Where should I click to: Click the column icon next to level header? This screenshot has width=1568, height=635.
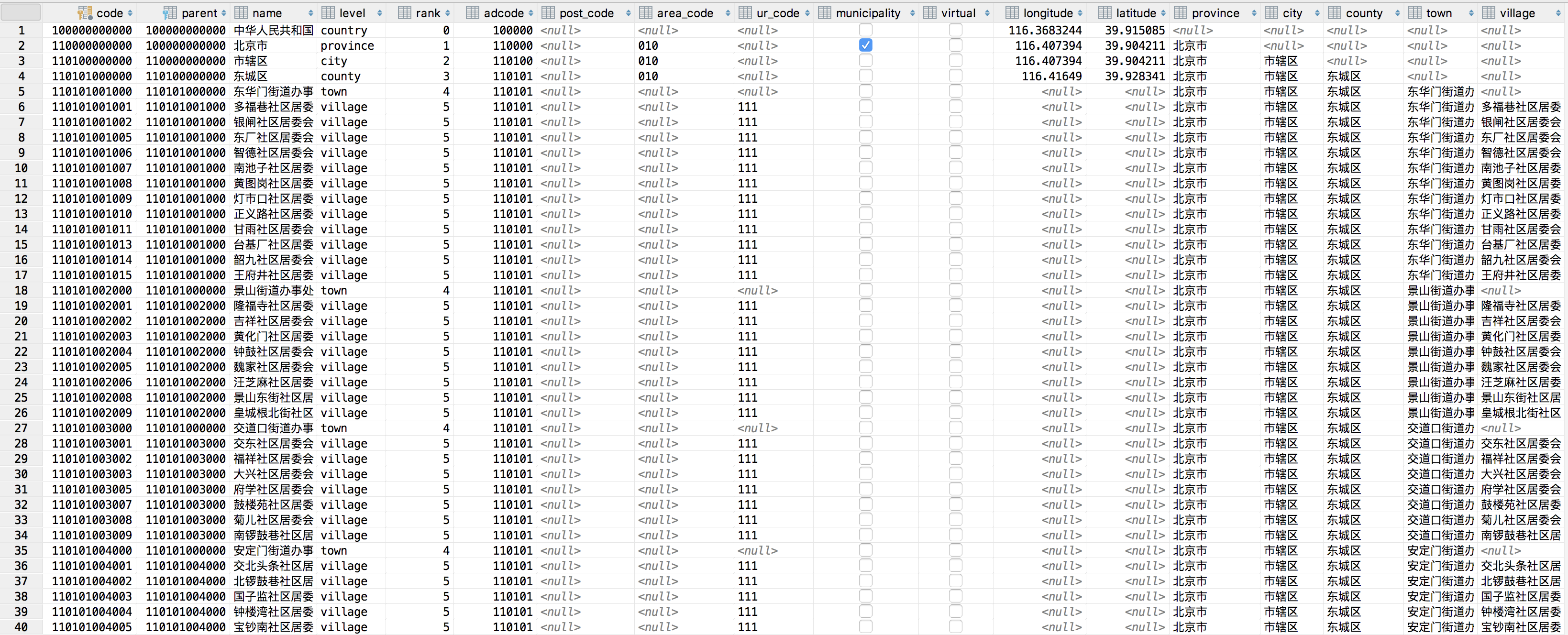tap(328, 13)
